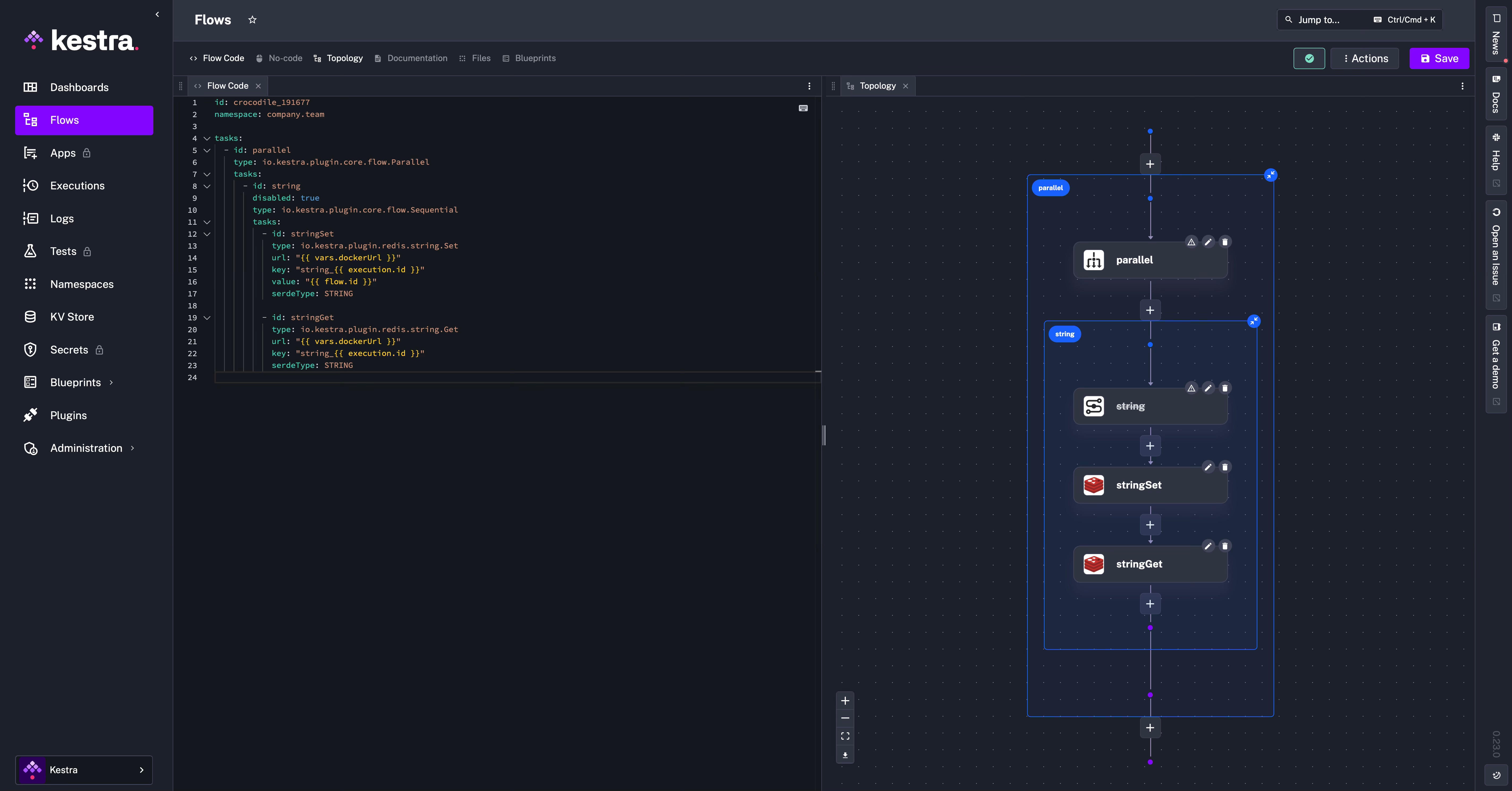Open Logs in the sidebar

84,218
